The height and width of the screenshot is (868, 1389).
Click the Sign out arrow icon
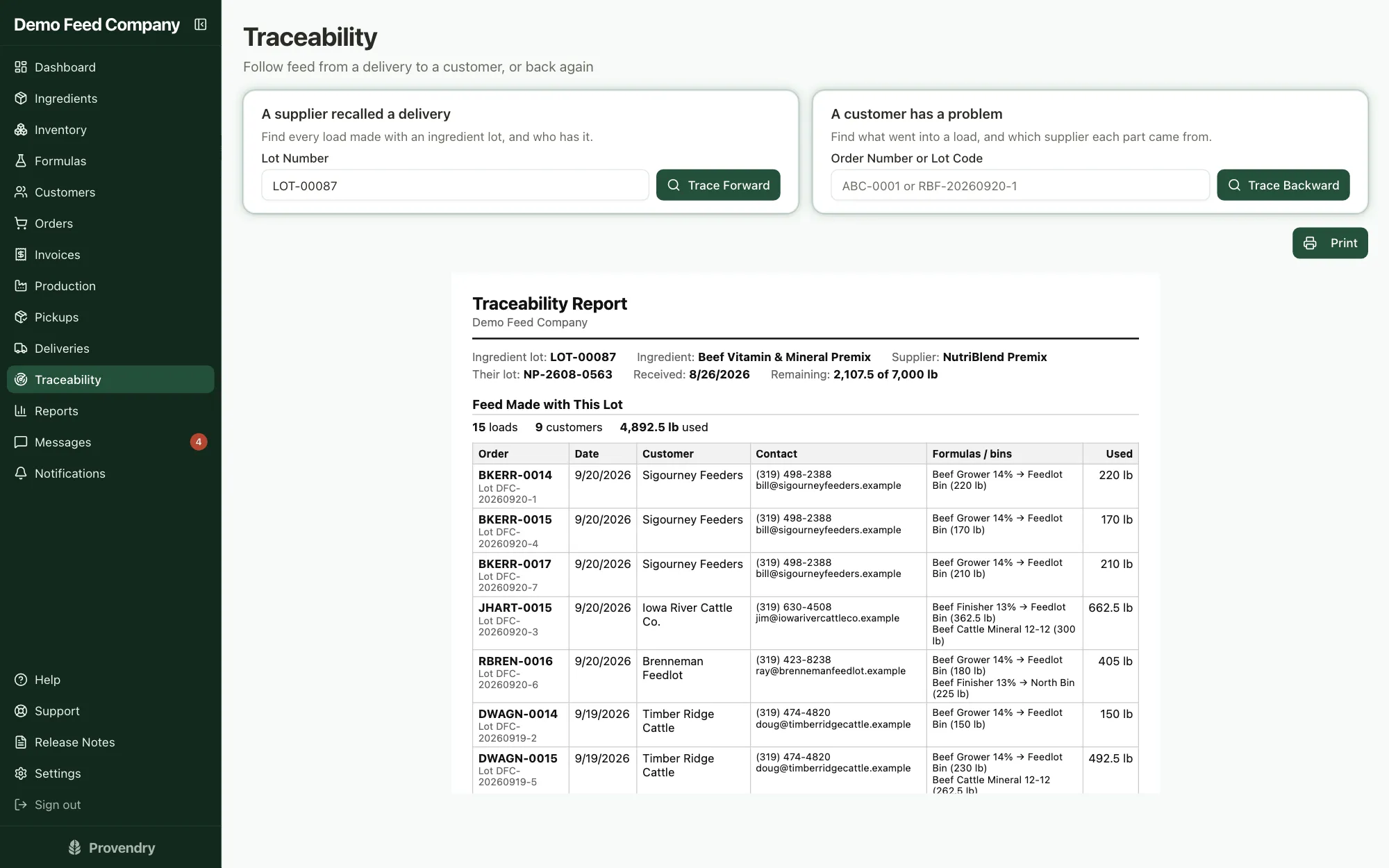click(x=21, y=805)
